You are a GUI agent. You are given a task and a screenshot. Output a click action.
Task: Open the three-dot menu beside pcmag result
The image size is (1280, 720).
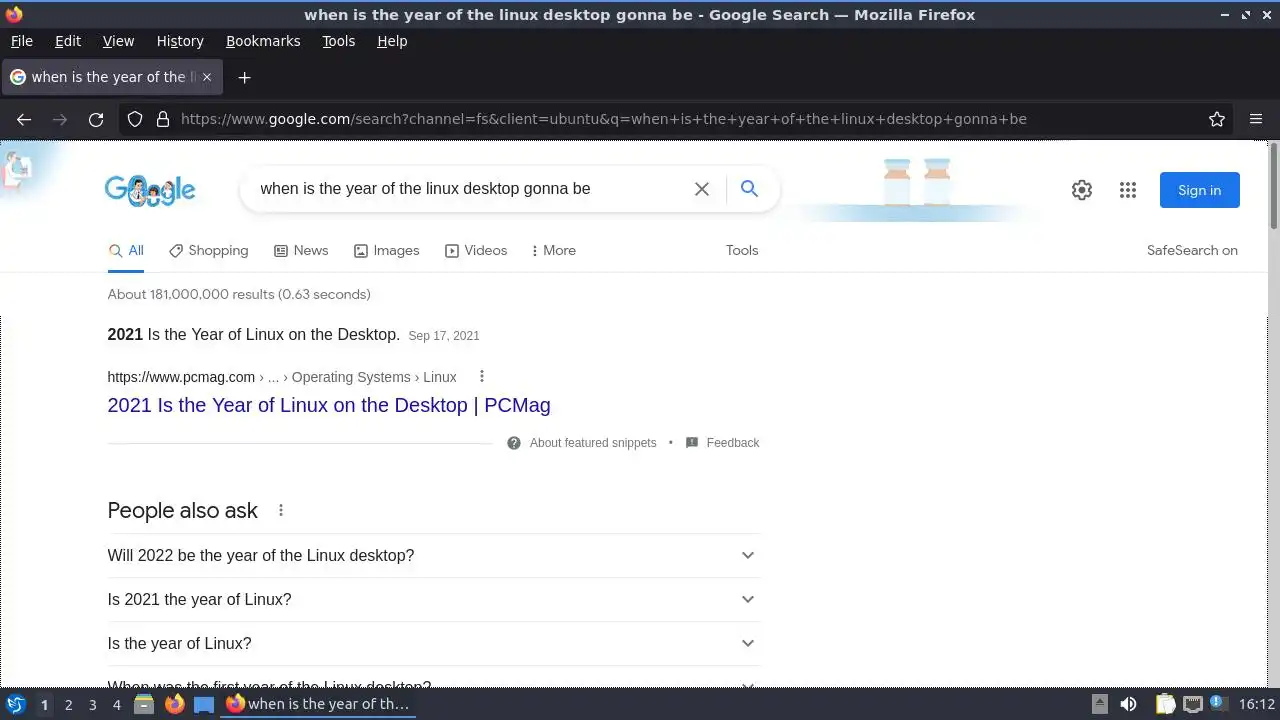point(482,377)
